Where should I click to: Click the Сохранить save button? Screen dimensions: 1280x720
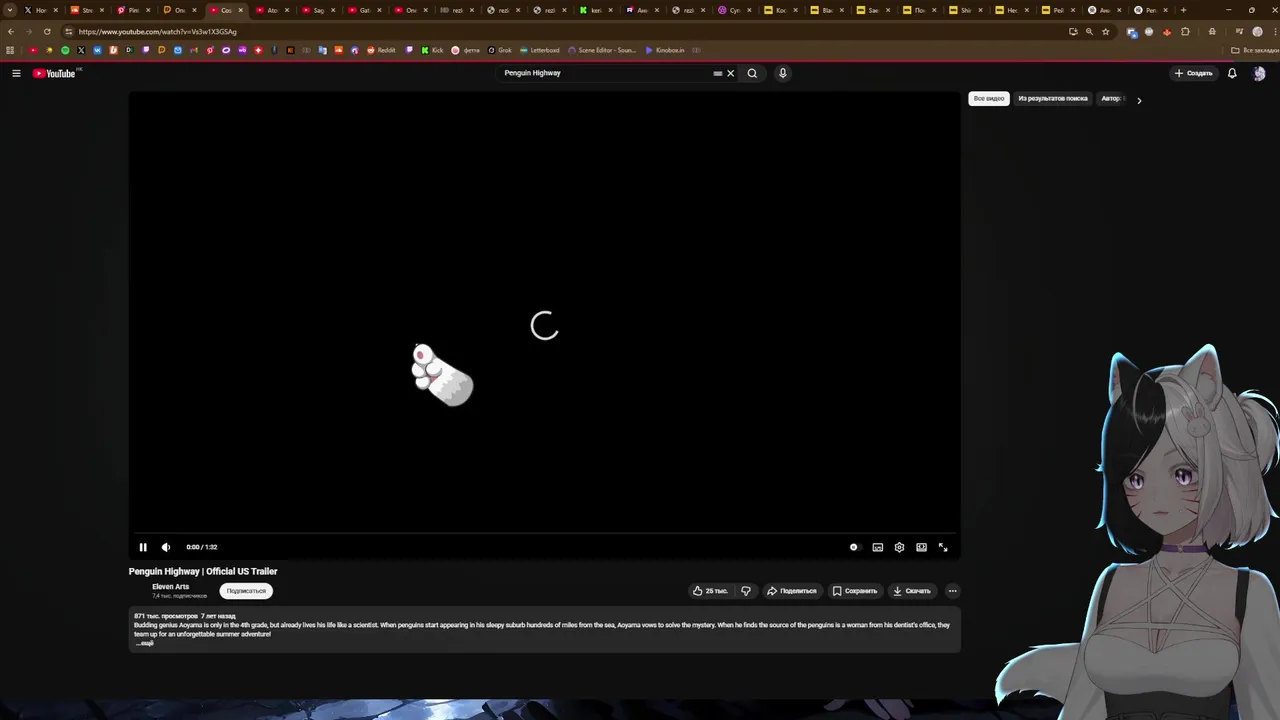click(x=855, y=591)
